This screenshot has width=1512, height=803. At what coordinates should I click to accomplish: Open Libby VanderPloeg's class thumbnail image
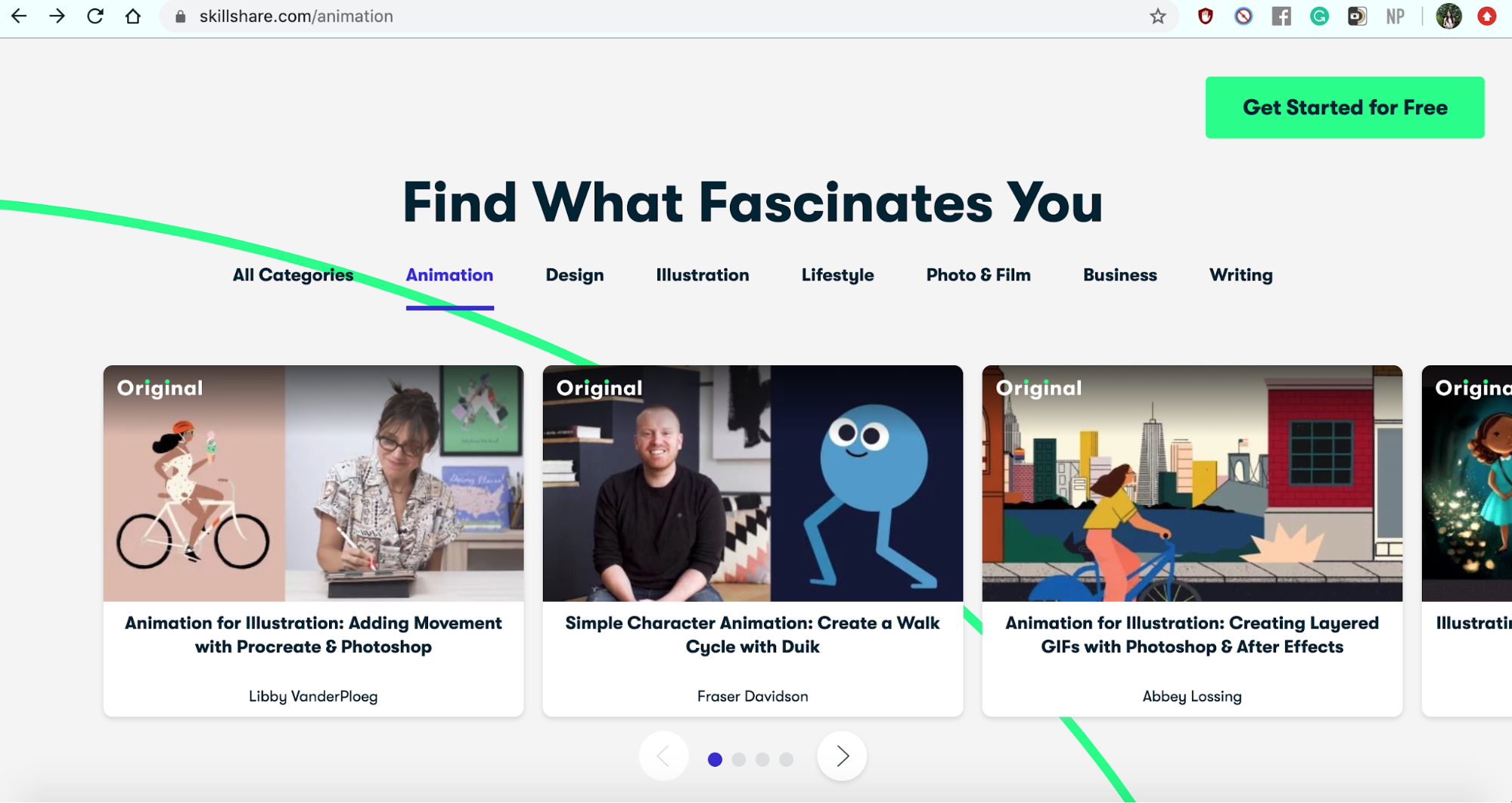pyautogui.click(x=313, y=484)
